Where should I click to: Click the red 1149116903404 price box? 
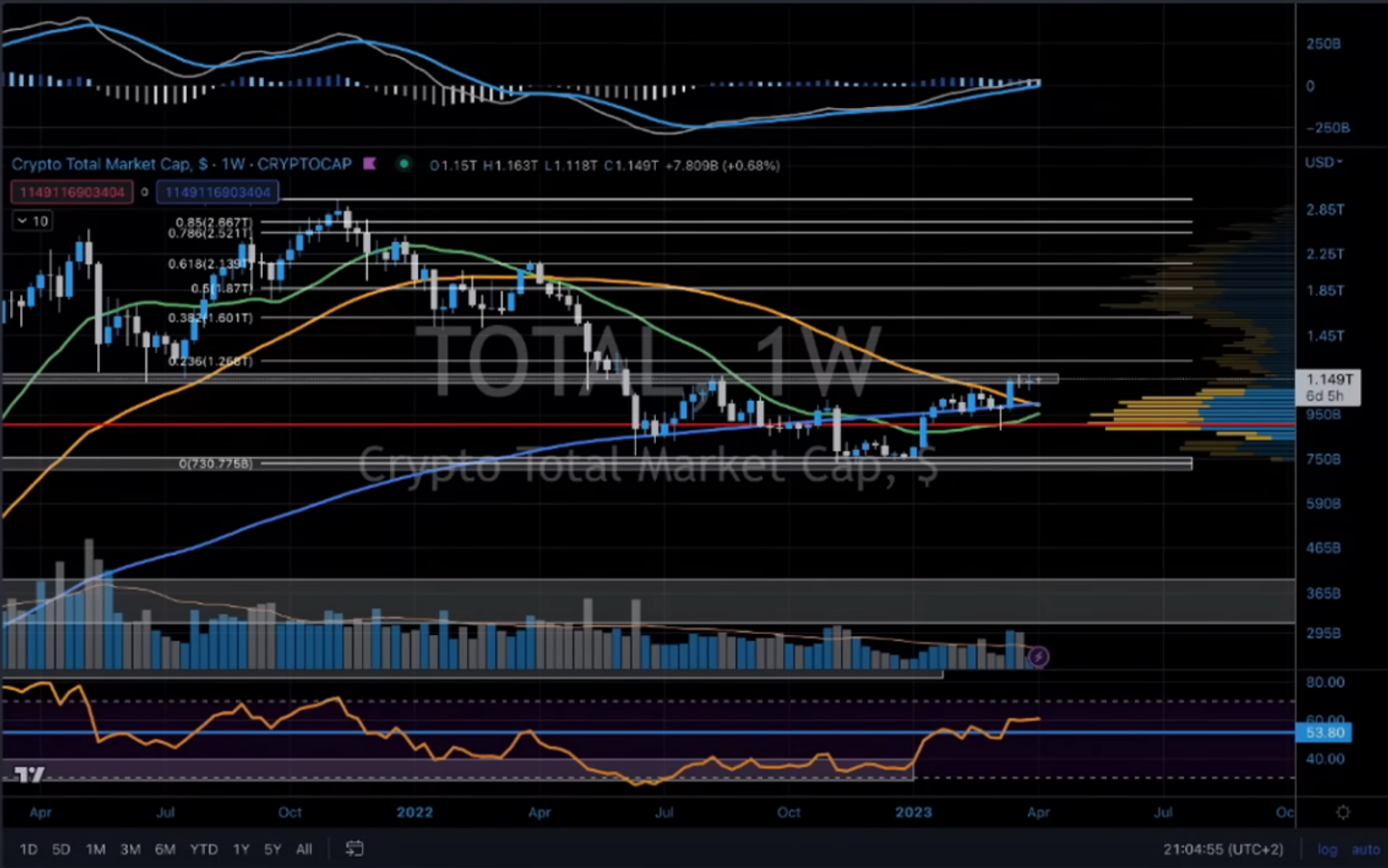[x=72, y=192]
